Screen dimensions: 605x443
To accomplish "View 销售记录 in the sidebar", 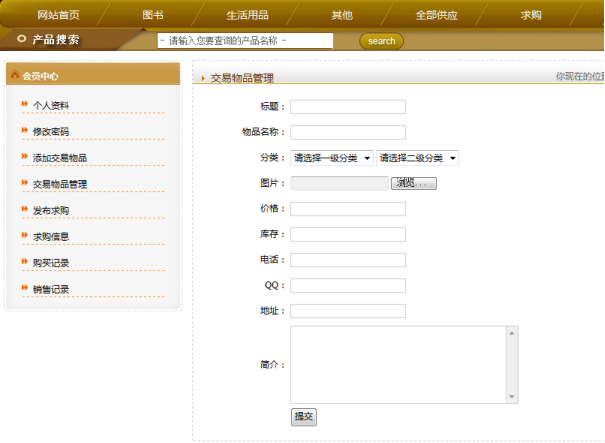I will click(x=51, y=289).
